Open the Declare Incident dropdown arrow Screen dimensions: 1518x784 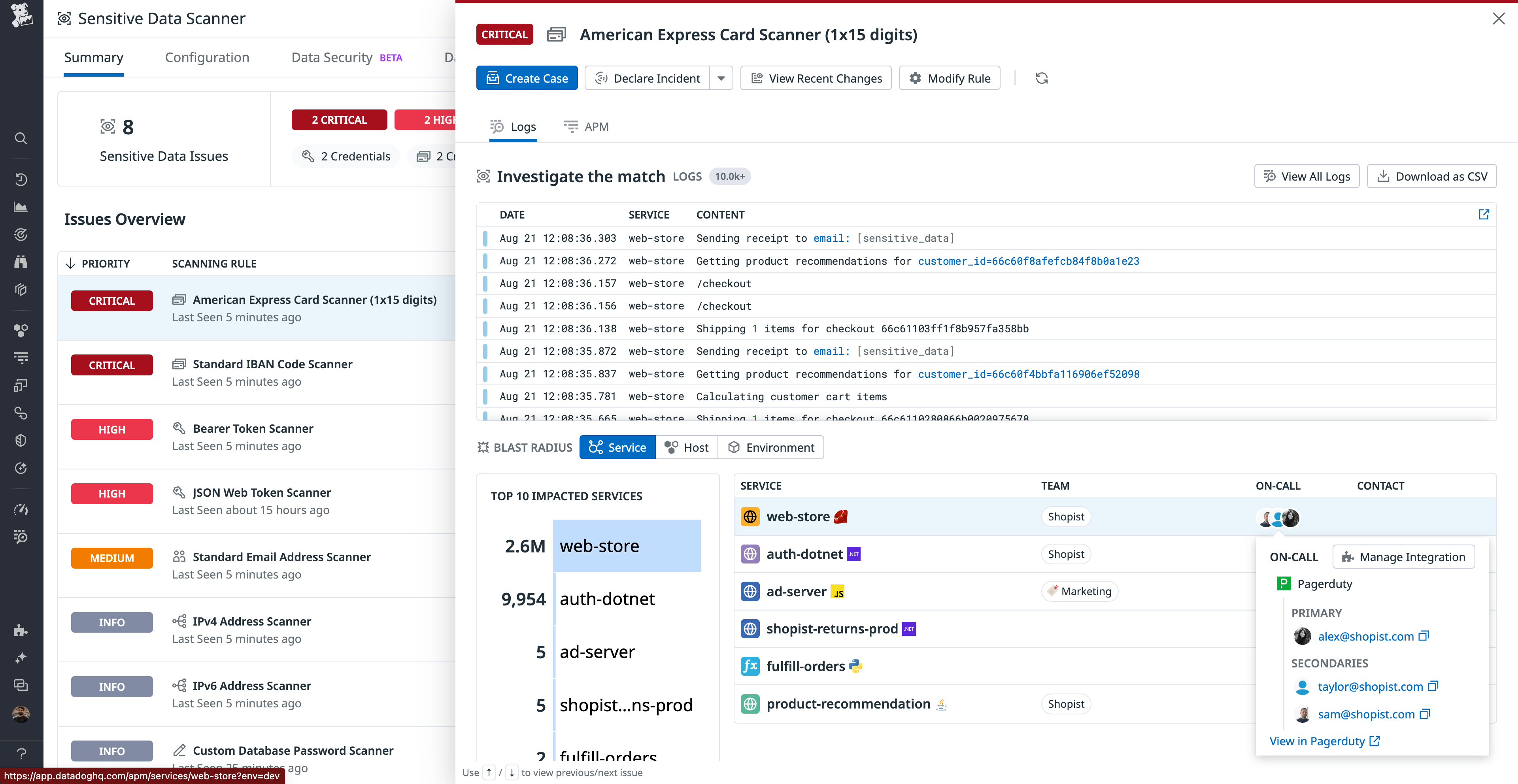(x=721, y=78)
